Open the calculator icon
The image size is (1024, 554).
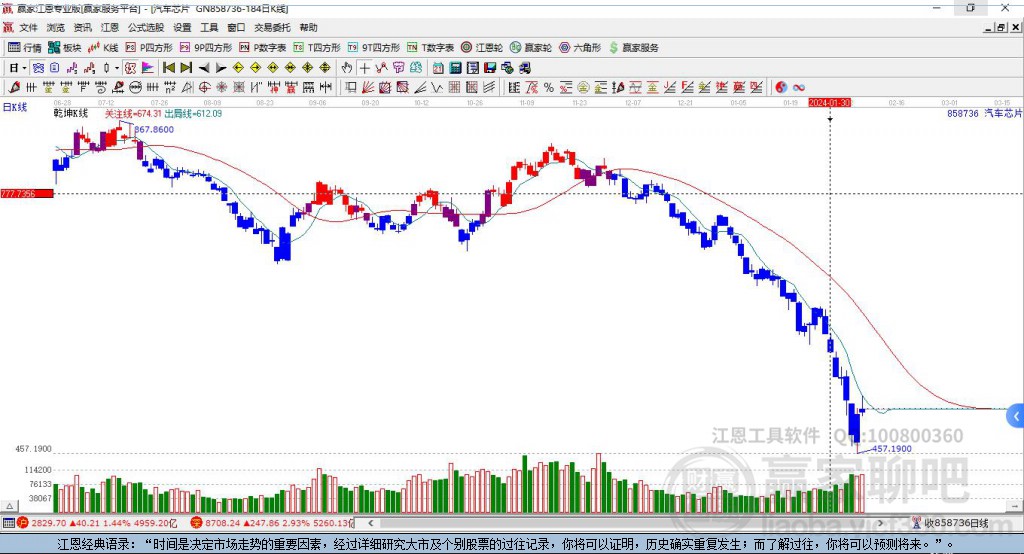[455, 68]
